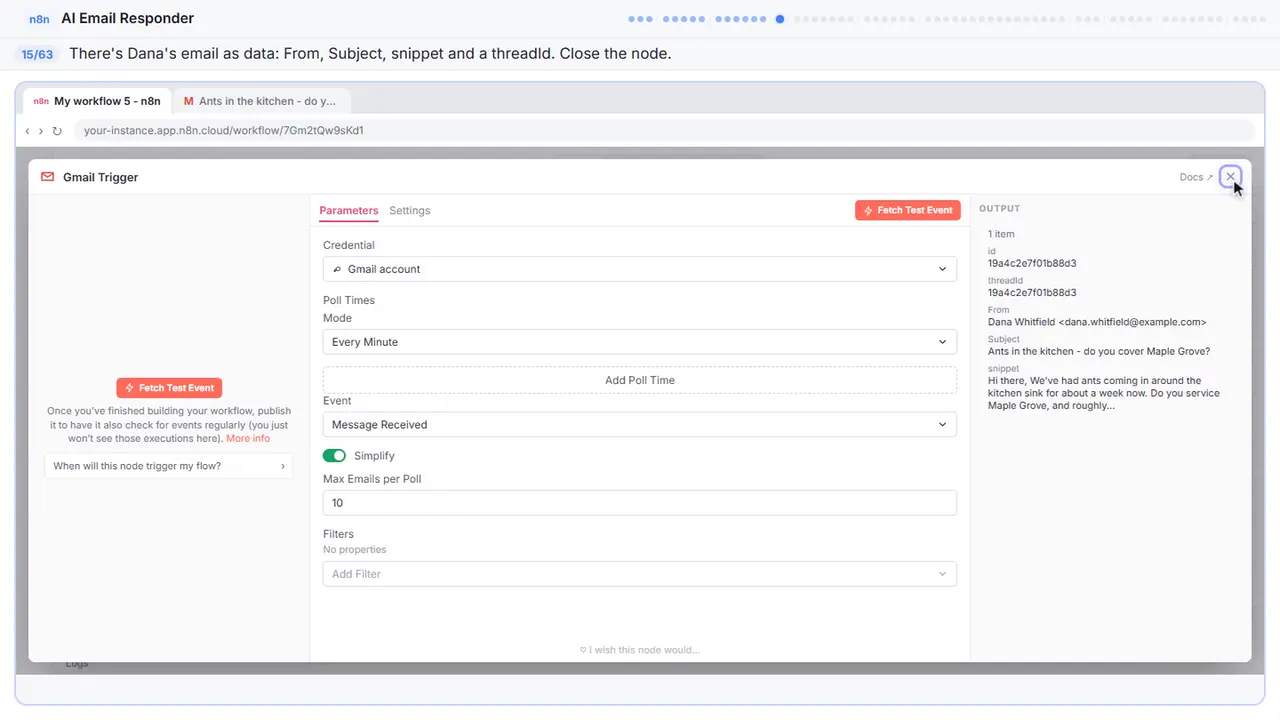This screenshot has height=720, width=1280.
Task: Click the Add Poll Time button
Action: coord(640,380)
